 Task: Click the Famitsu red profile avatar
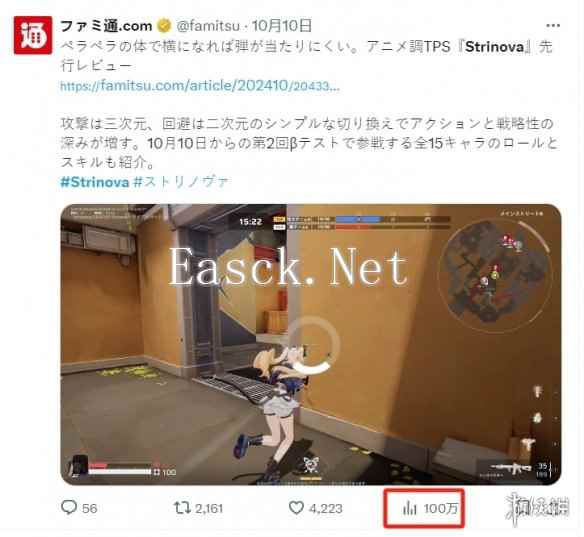pyautogui.click(x=33, y=35)
